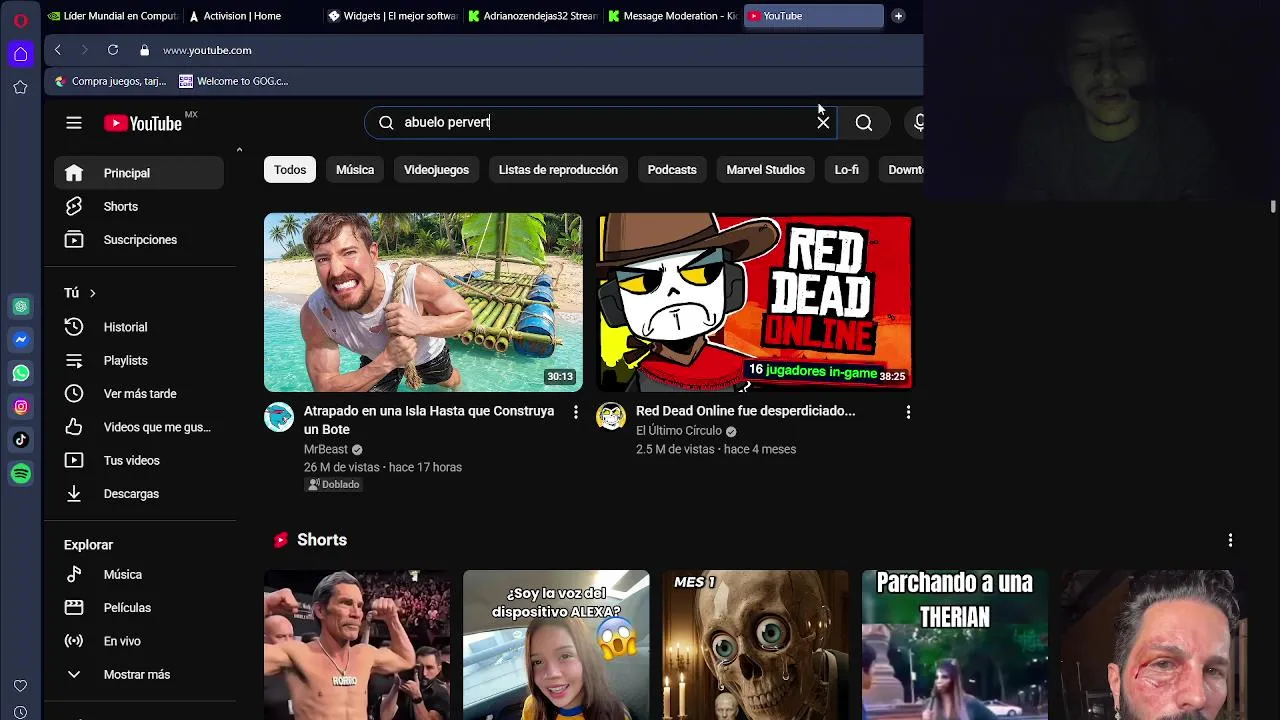Open Ver más tarde list
Image resolution: width=1280 pixels, height=720 pixels.
click(x=139, y=394)
